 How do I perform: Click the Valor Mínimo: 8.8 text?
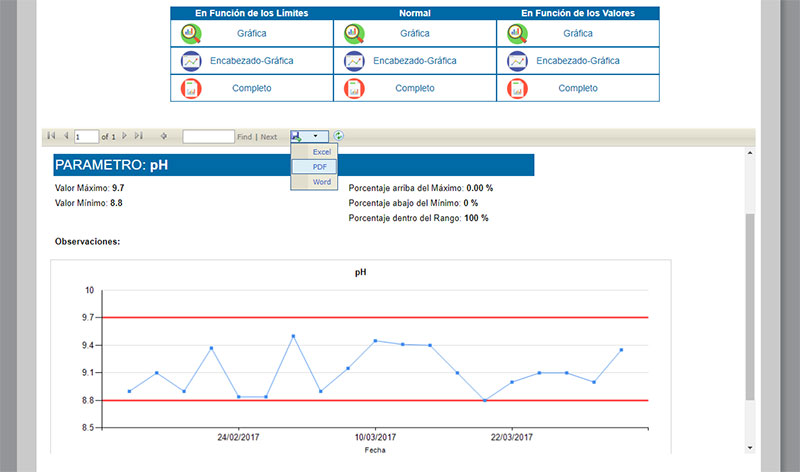[88, 203]
